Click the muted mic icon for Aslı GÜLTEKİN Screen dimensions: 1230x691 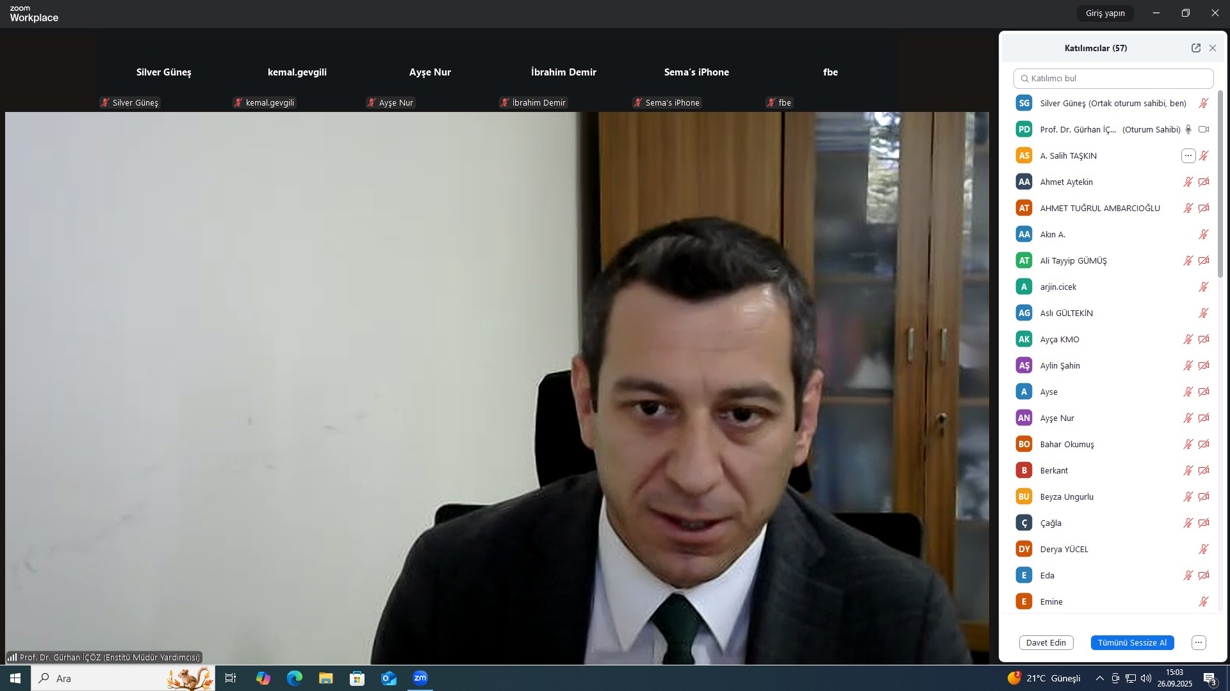[1204, 313]
